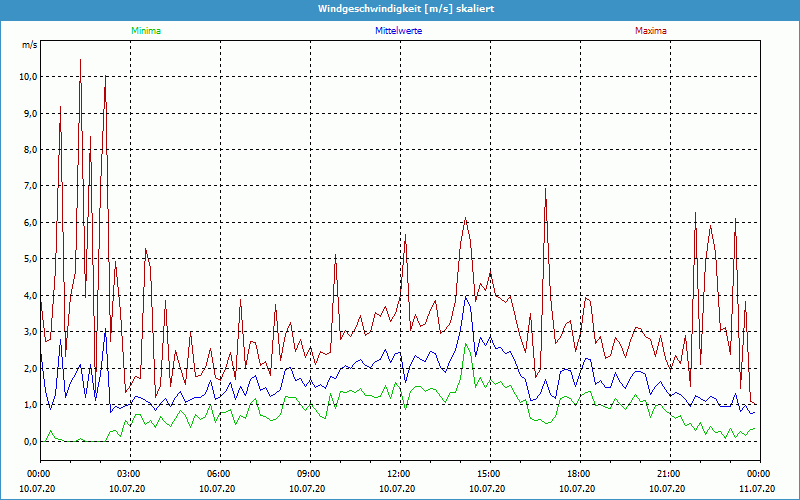Click the 18:00 time axis label
Image resolution: width=800 pixels, height=500 pixels.
pyautogui.click(x=579, y=474)
